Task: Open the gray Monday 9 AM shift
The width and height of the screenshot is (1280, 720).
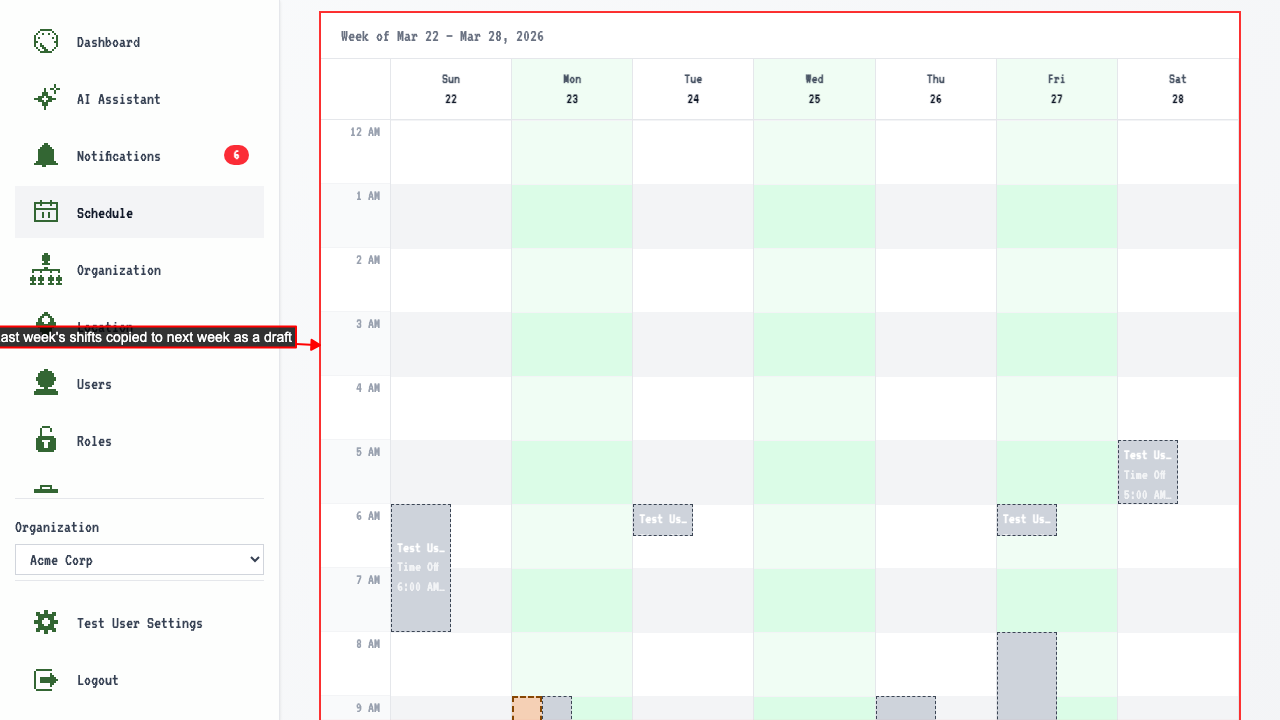Action: tap(557, 708)
